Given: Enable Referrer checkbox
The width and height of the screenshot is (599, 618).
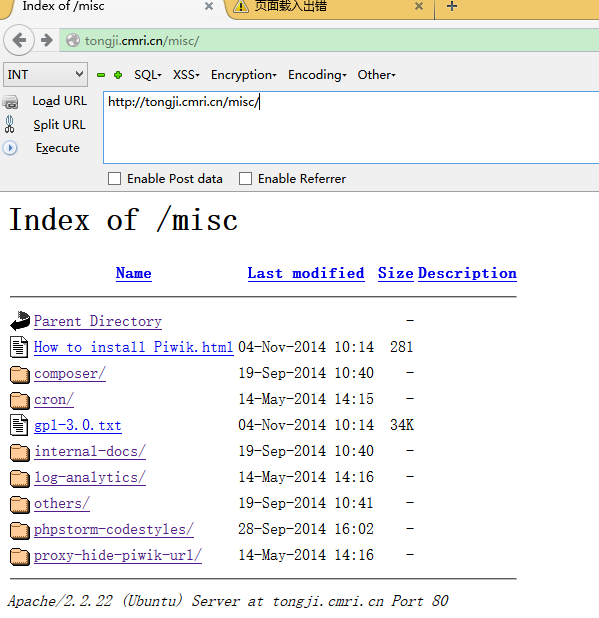Looking at the screenshot, I should pyautogui.click(x=245, y=179).
